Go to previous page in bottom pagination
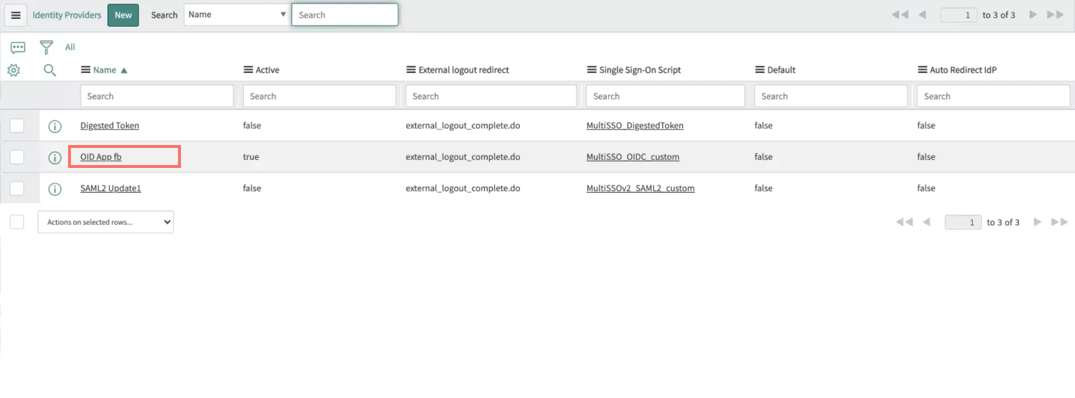 click(x=927, y=222)
